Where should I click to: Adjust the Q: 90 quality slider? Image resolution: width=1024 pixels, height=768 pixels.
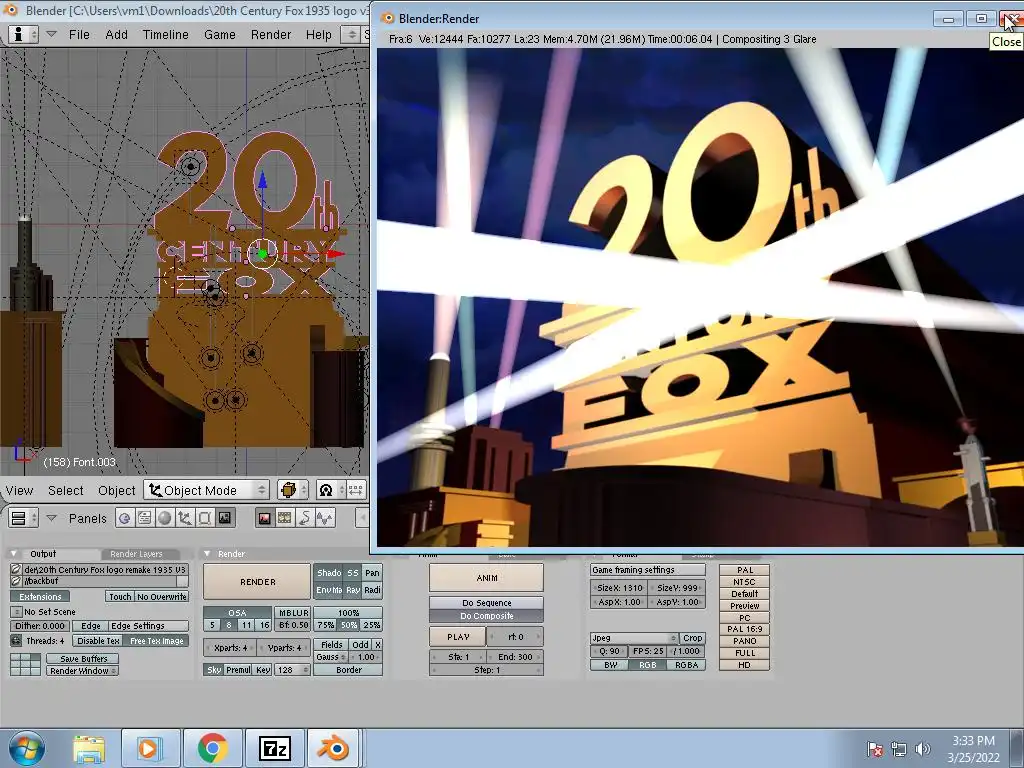(x=609, y=651)
